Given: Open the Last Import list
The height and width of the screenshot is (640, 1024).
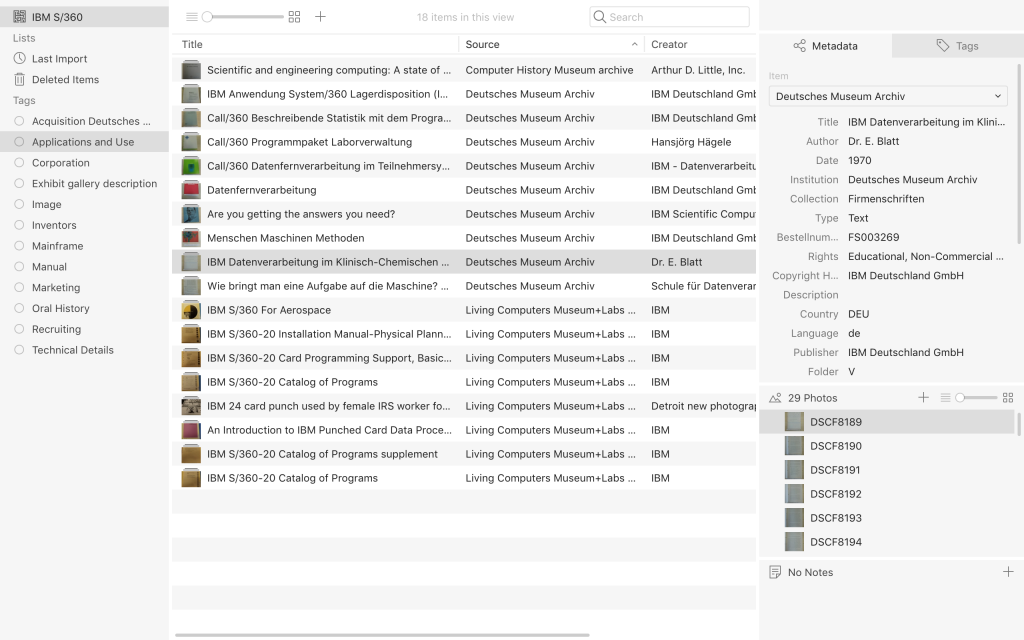Looking at the screenshot, I should (84, 59).
